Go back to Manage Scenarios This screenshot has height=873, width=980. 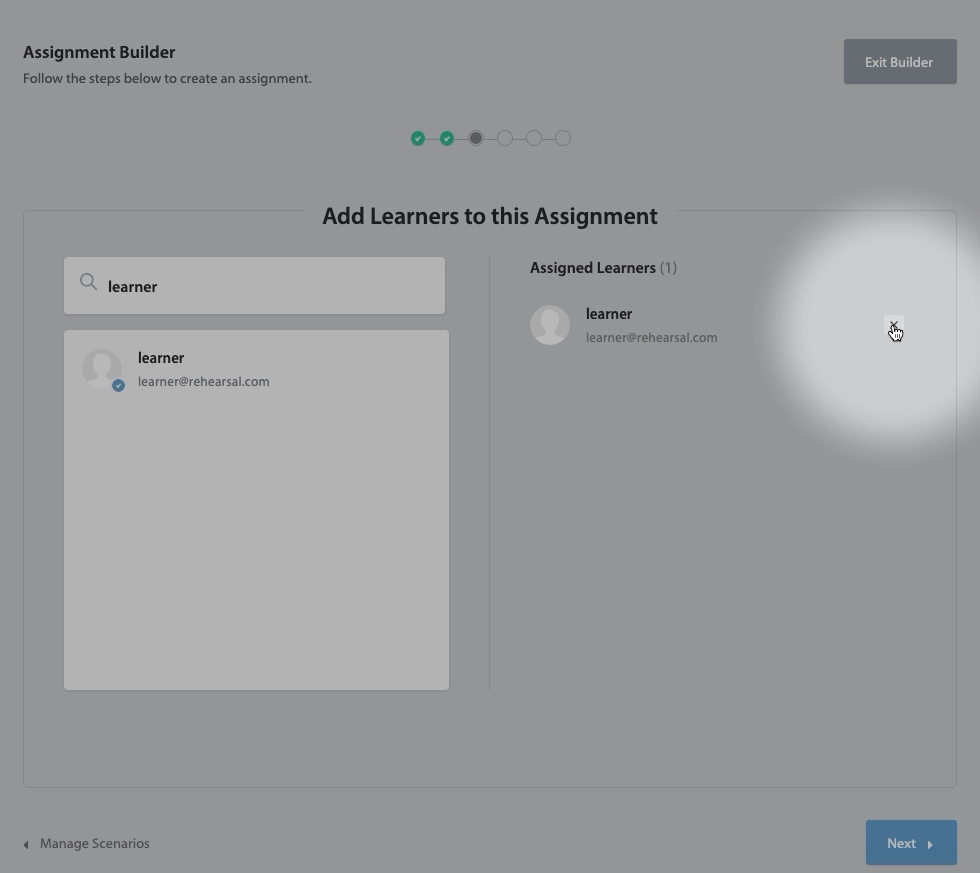94,844
